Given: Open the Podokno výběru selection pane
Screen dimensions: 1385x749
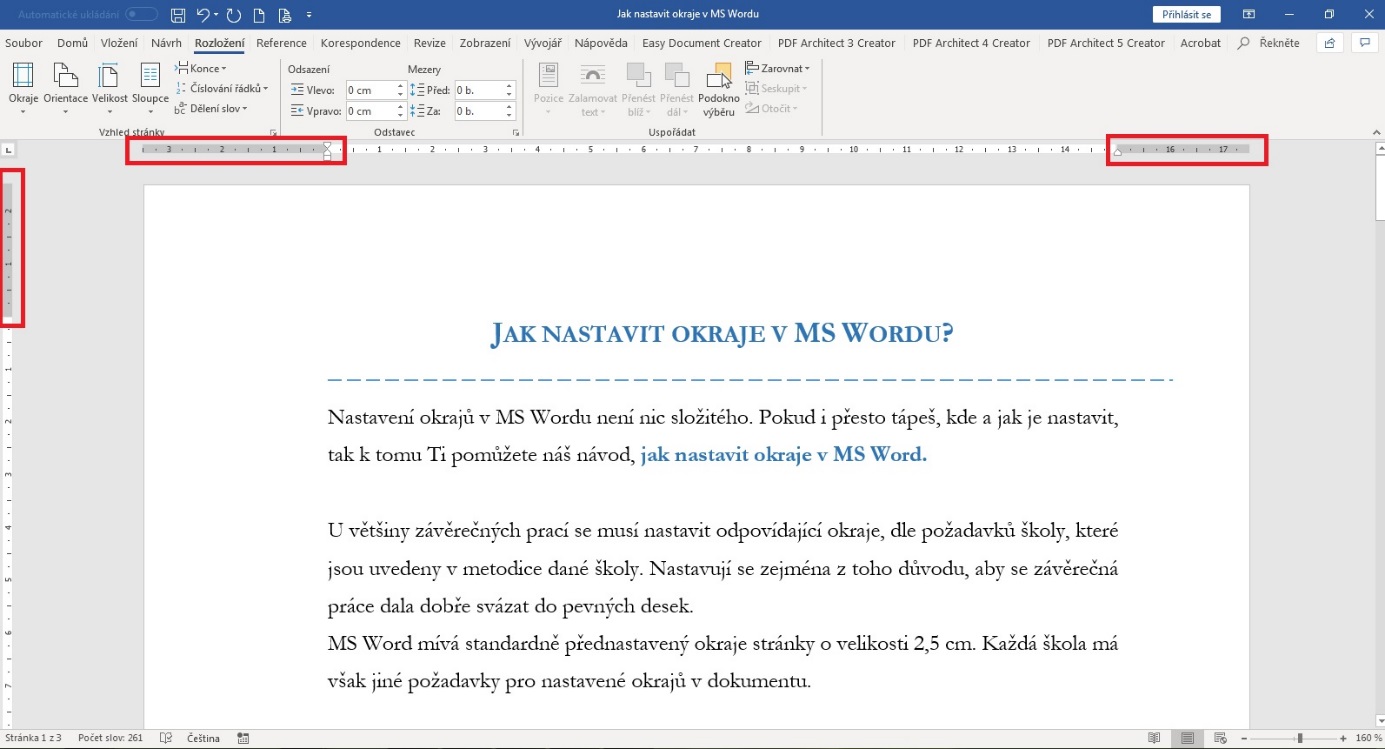Looking at the screenshot, I should point(719,88).
